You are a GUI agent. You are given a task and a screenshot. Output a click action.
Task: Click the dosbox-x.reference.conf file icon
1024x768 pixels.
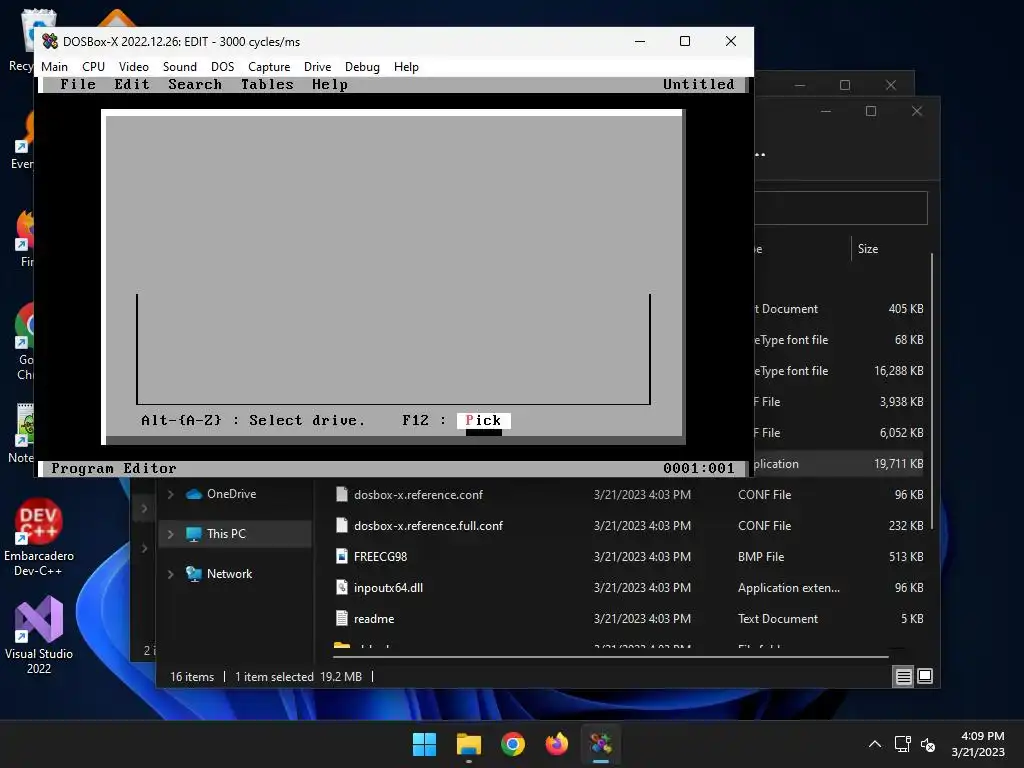342,494
